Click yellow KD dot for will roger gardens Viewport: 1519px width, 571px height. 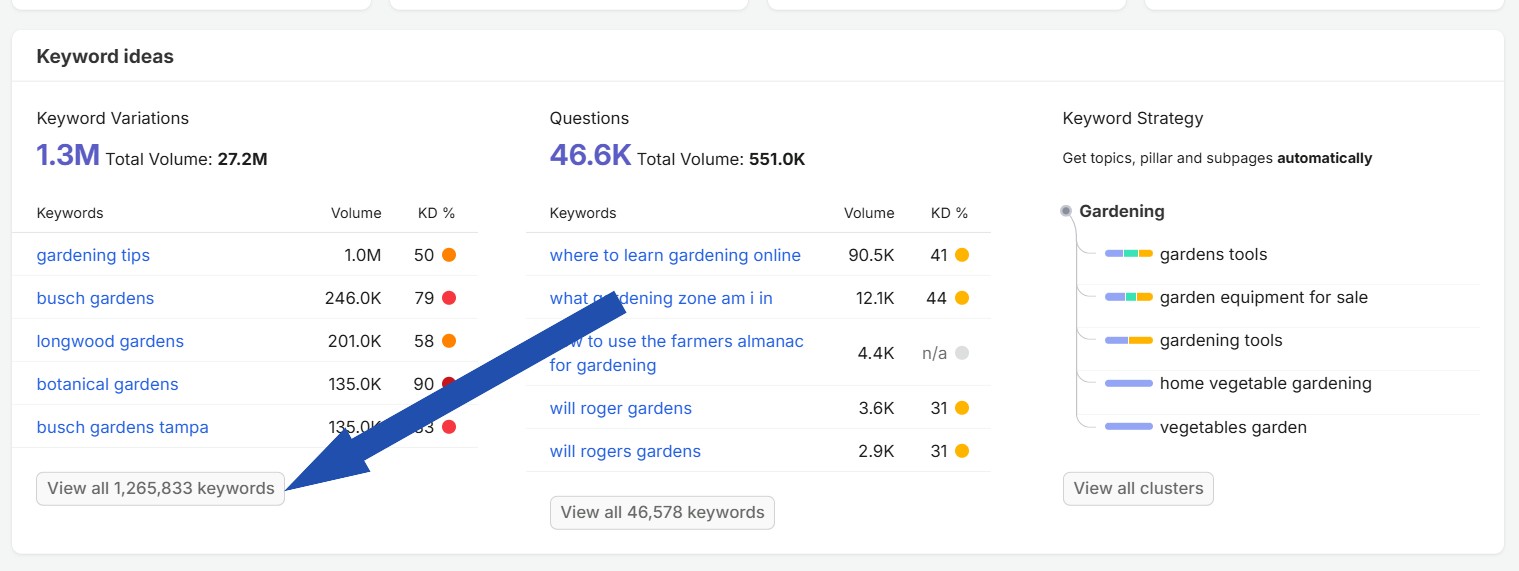(x=962, y=408)
